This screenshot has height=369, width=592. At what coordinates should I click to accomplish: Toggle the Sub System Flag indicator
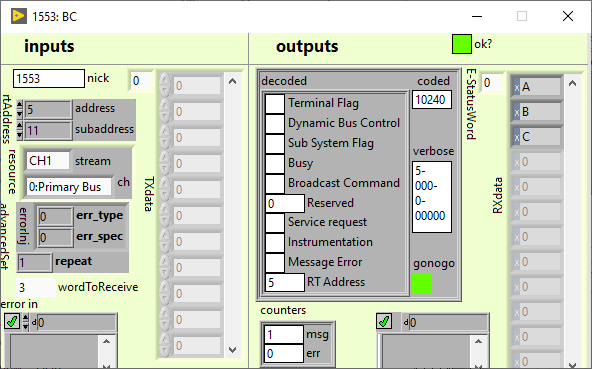point(275,144)
